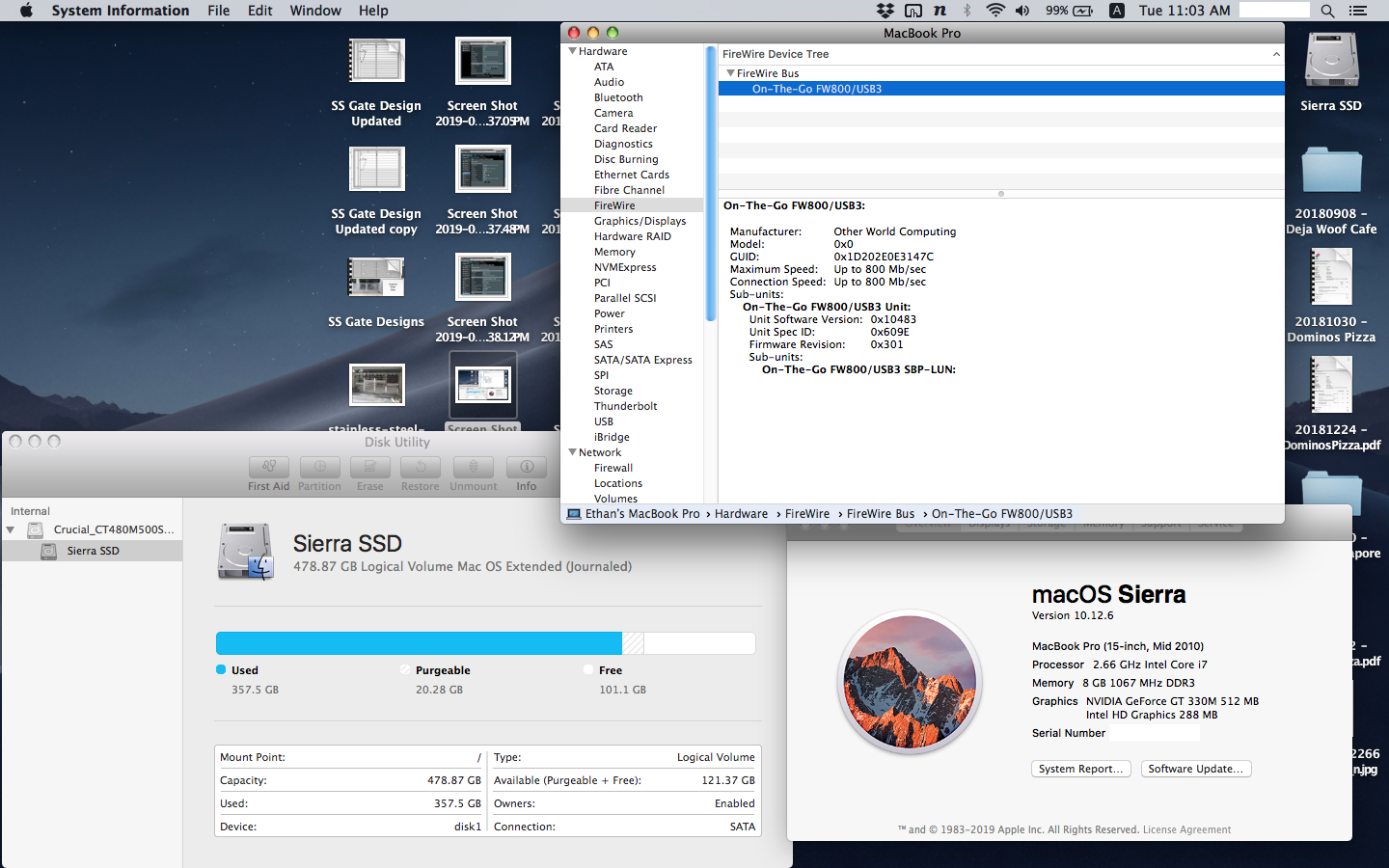1389x868 pixels.
Task: Select Storage in Hardware list
Action: (x=613, y=391)
